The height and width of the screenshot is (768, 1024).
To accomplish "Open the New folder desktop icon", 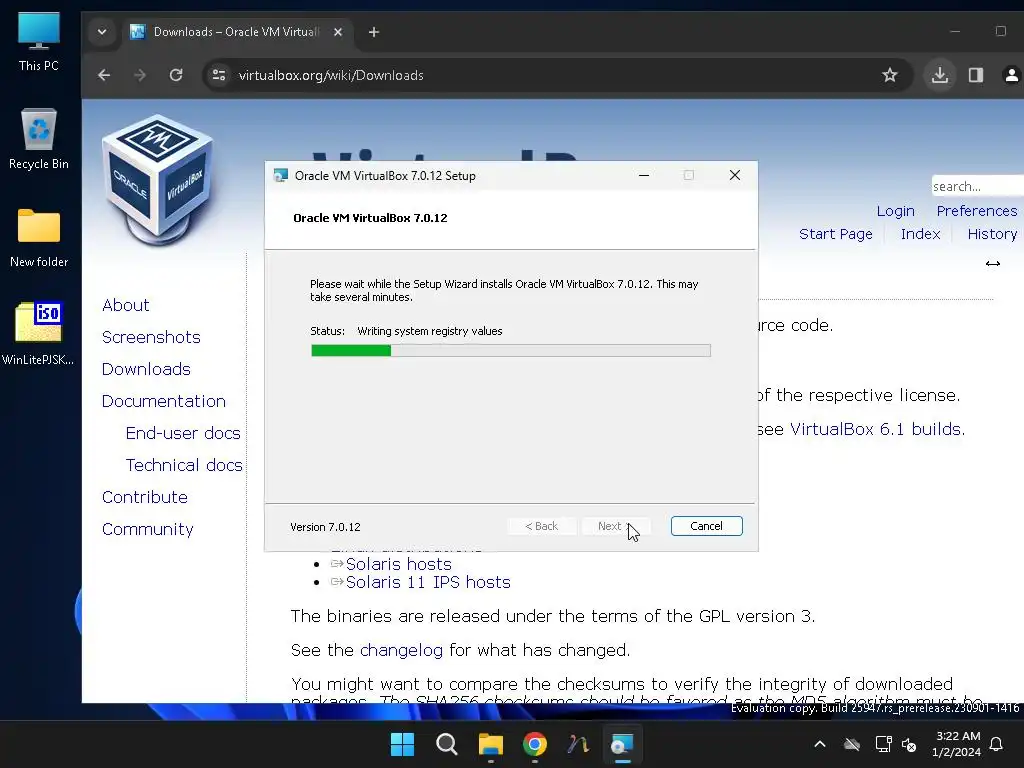I will point(39,238).
